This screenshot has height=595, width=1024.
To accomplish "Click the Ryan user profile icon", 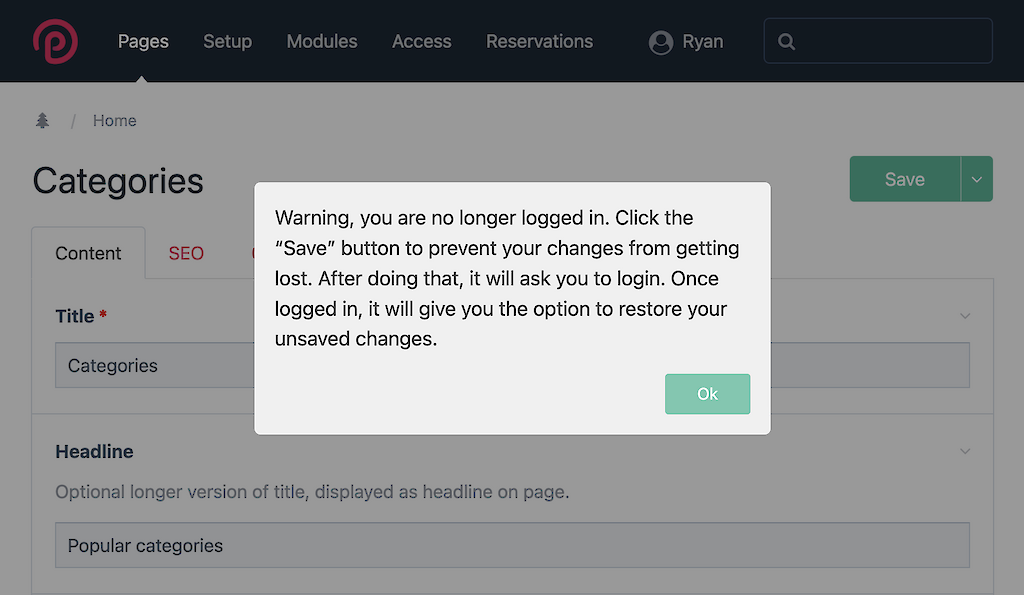I will coord(661,42).
